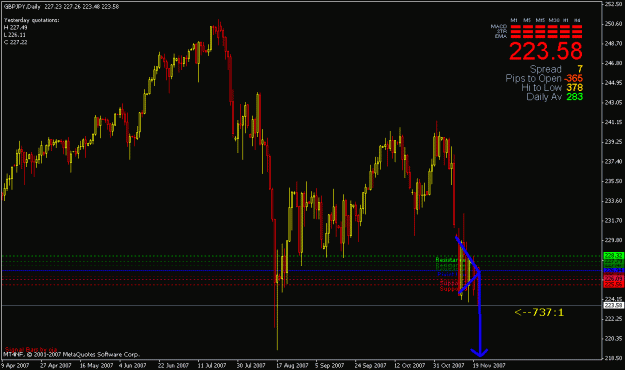The height and width of the screenshot is (370, 625).
Task: Click the 241.15 price axis label
Action: coord(613,122)
